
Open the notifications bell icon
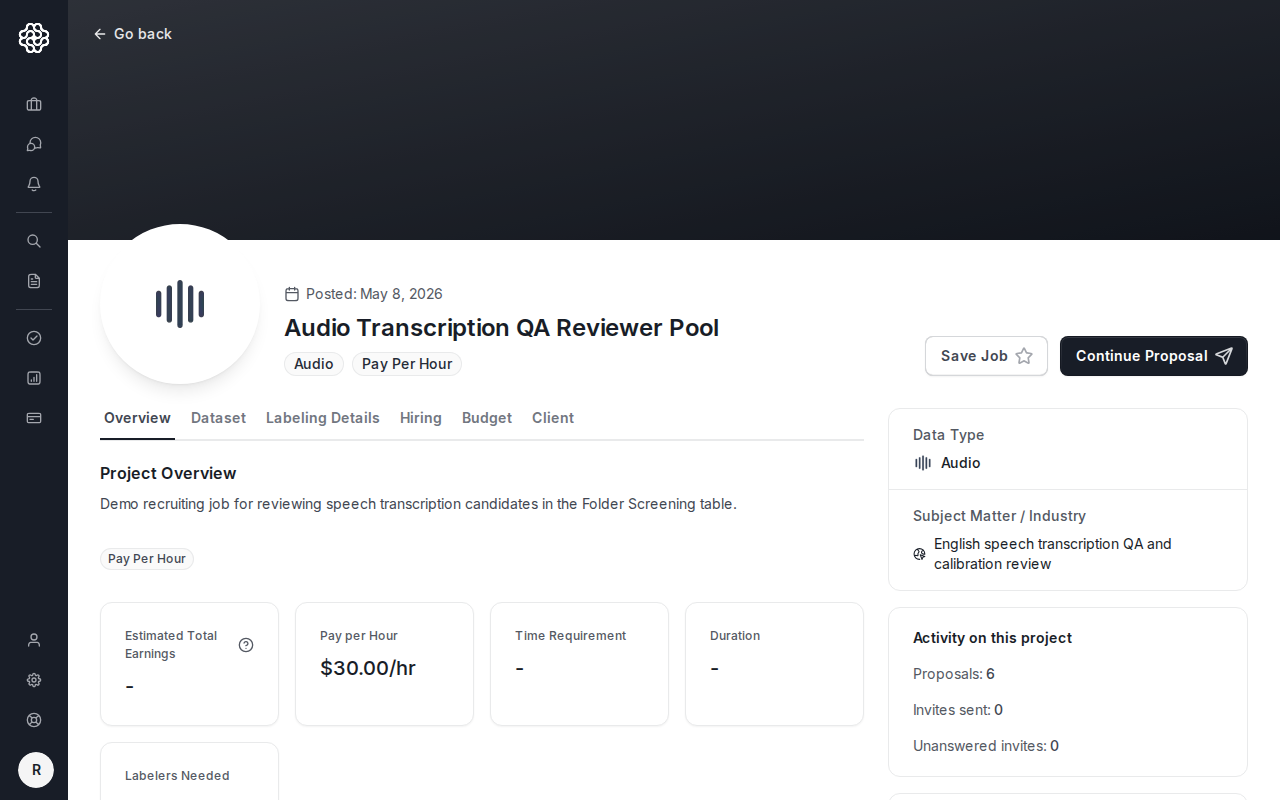pos(34,184)
